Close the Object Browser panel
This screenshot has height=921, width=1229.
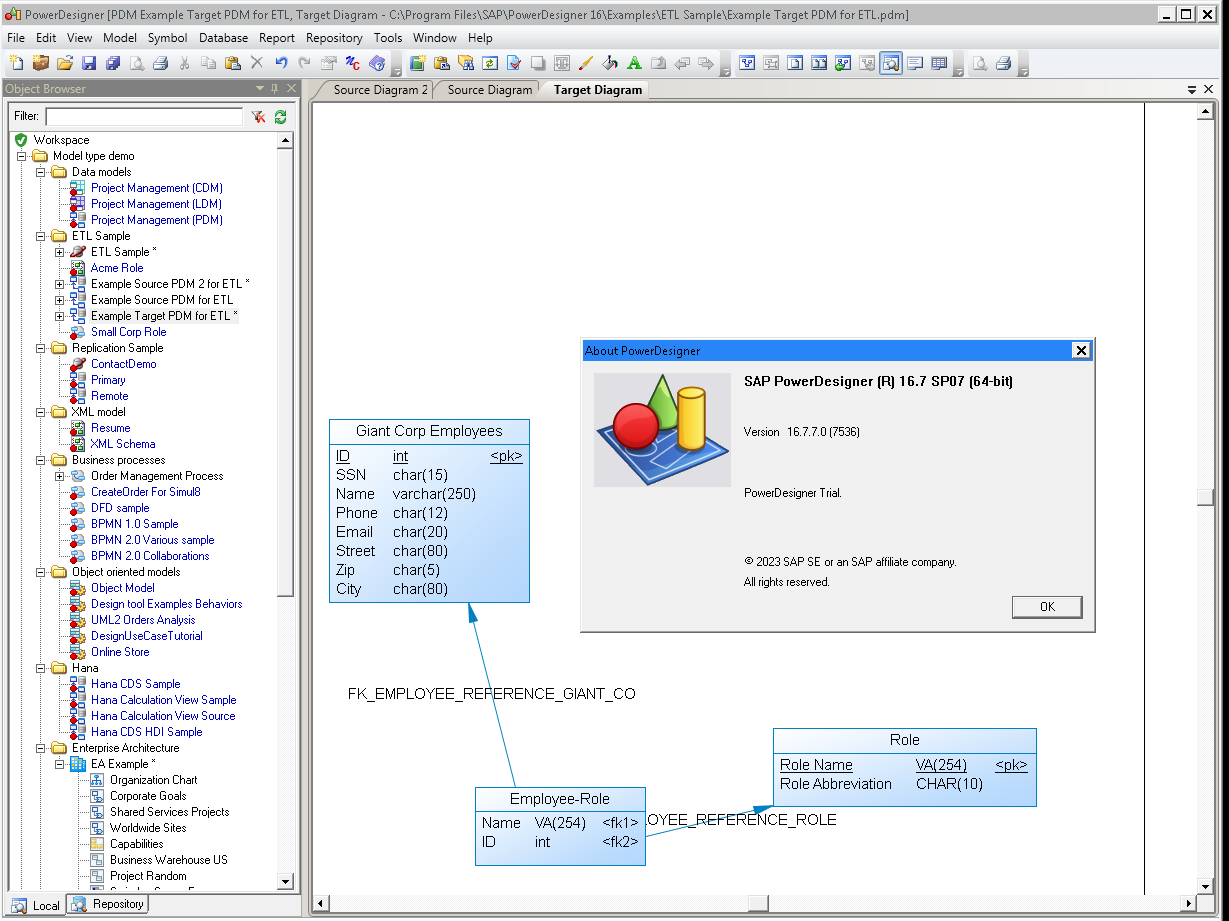tap(291, 89)
